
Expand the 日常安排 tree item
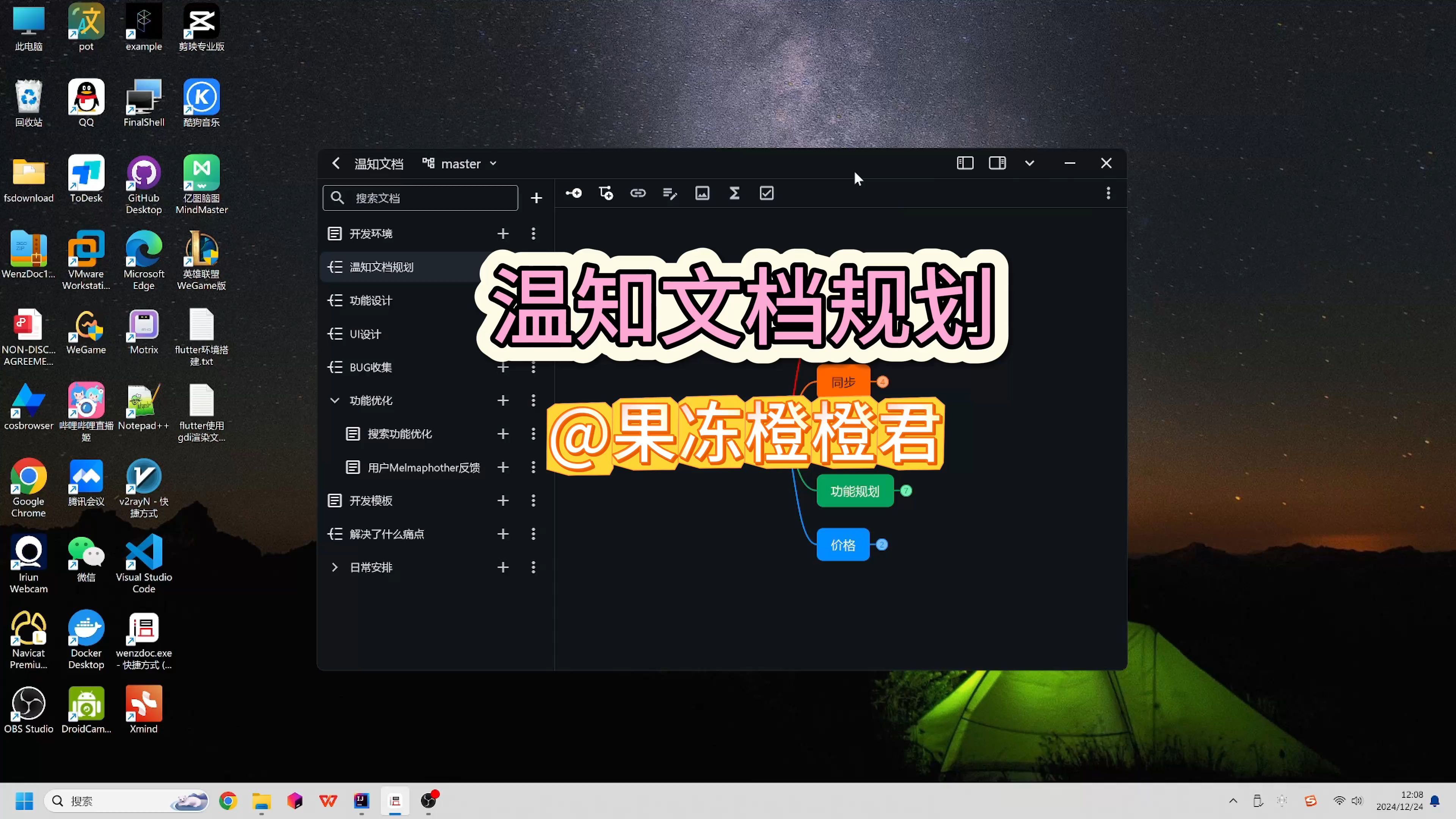[x=334, y=567]
